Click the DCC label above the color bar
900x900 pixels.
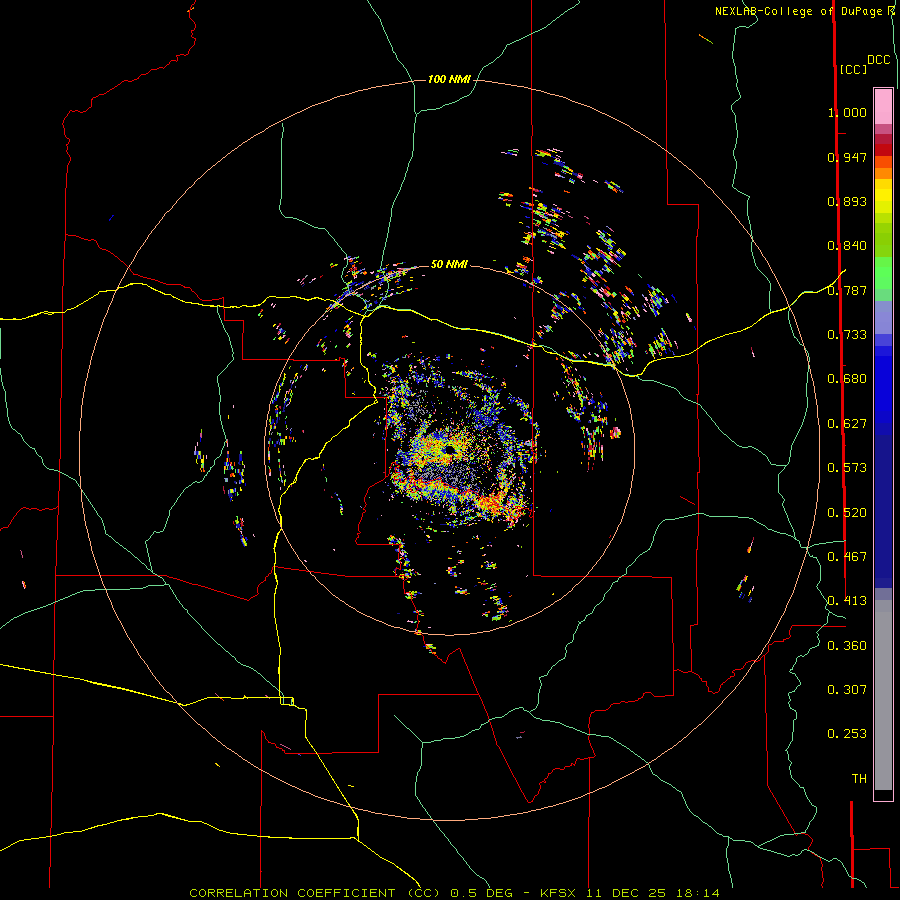tap(879, 60)
